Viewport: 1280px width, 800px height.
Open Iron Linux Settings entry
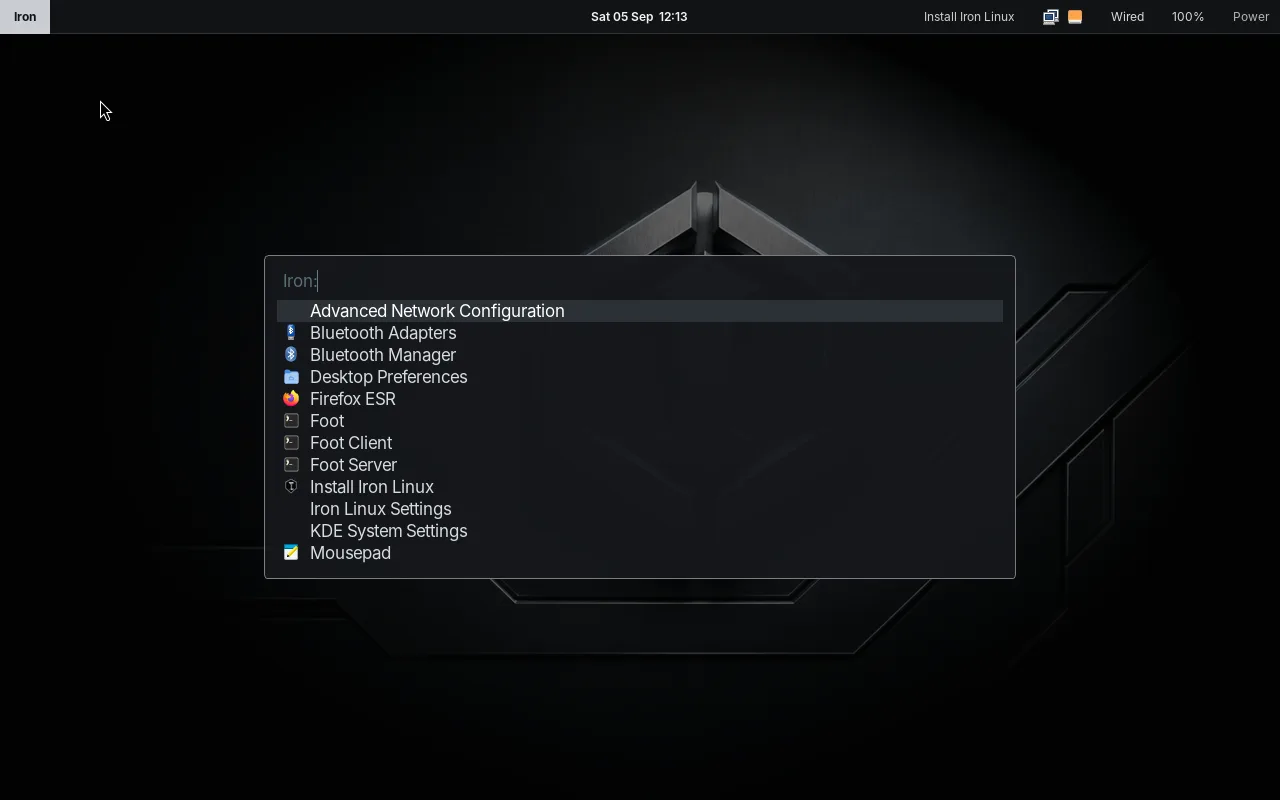pos(640,509)
